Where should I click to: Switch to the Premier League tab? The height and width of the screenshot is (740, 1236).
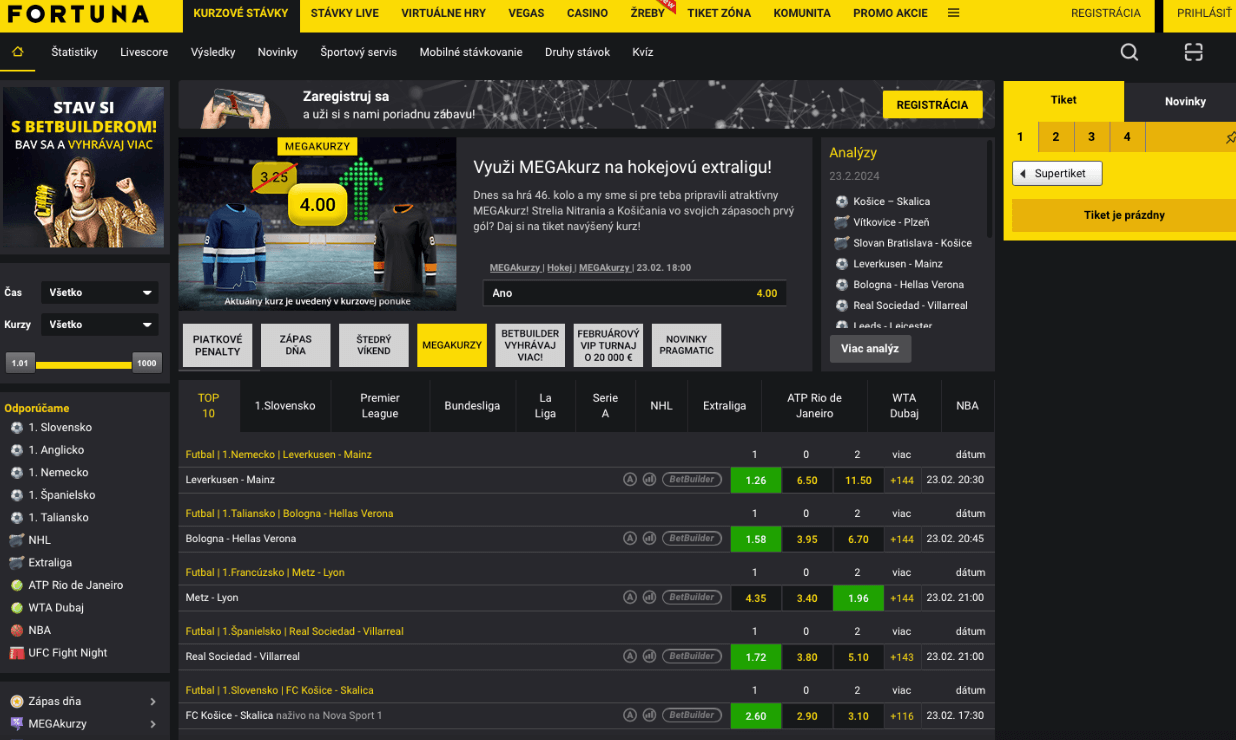pyautogui.click(x=380, y=406)
